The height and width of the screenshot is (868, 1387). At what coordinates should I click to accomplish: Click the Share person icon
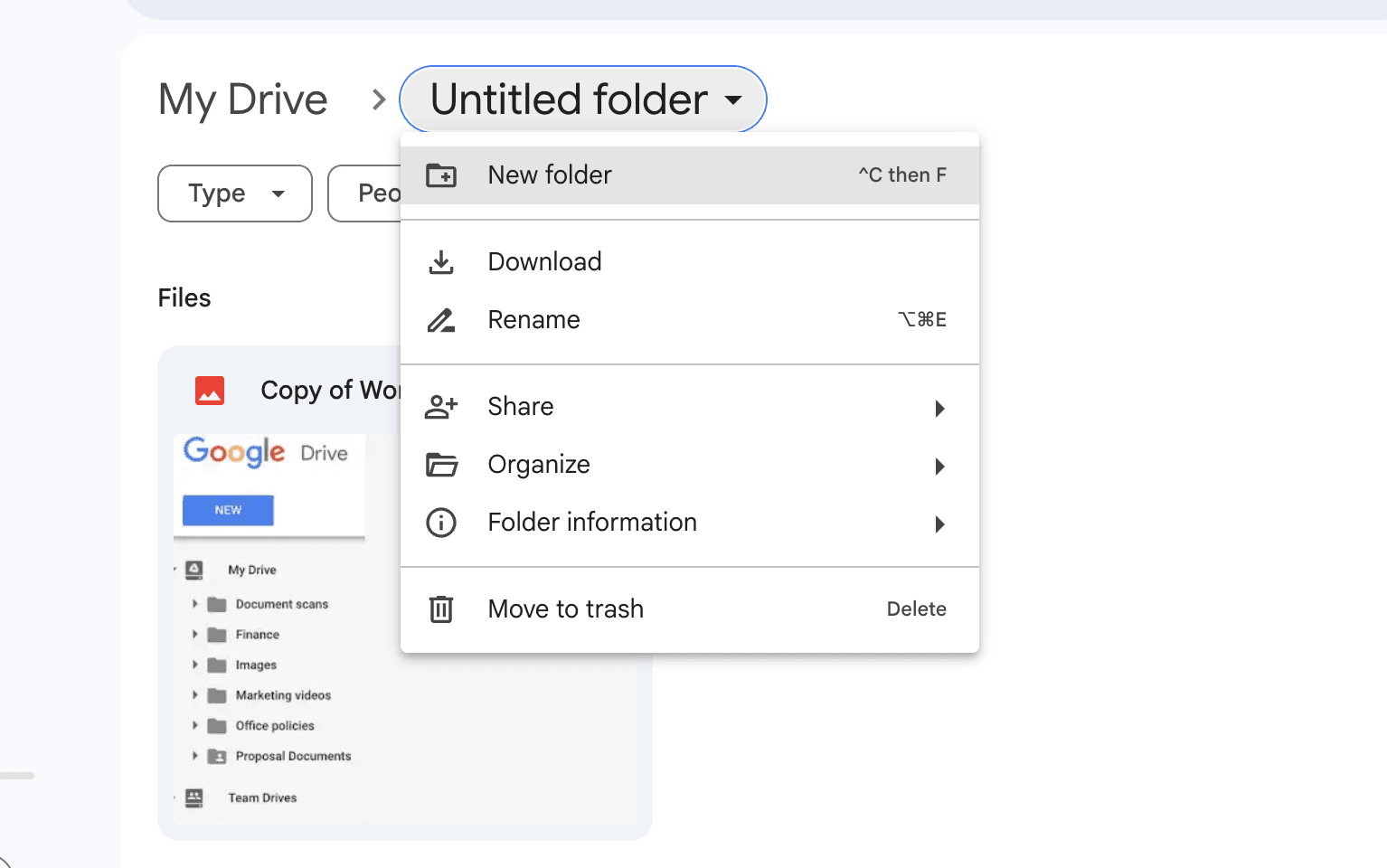click(x=441, y=407)
